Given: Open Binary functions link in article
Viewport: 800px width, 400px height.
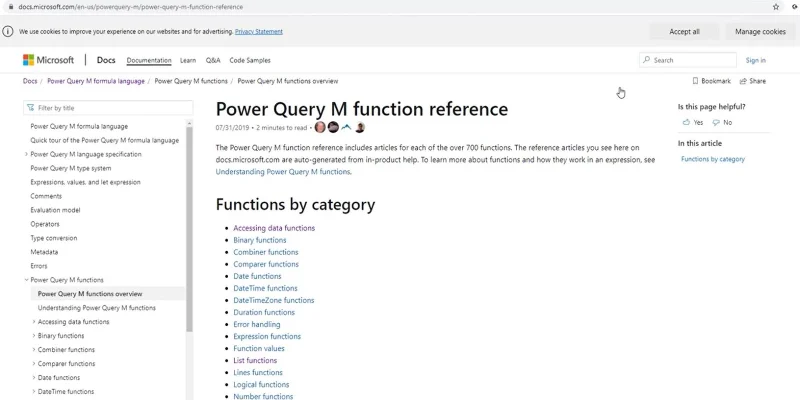Looking at the screenshot, I should coord(260,240).
